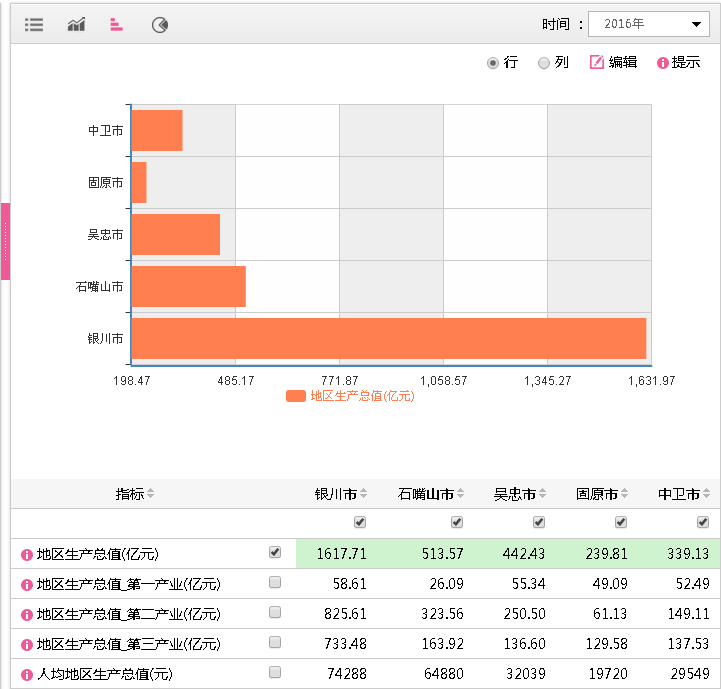Click the 人均地区生产总值(元) row label
The height and width of the screenshot is (689, 721).
[x=104, y=674]
